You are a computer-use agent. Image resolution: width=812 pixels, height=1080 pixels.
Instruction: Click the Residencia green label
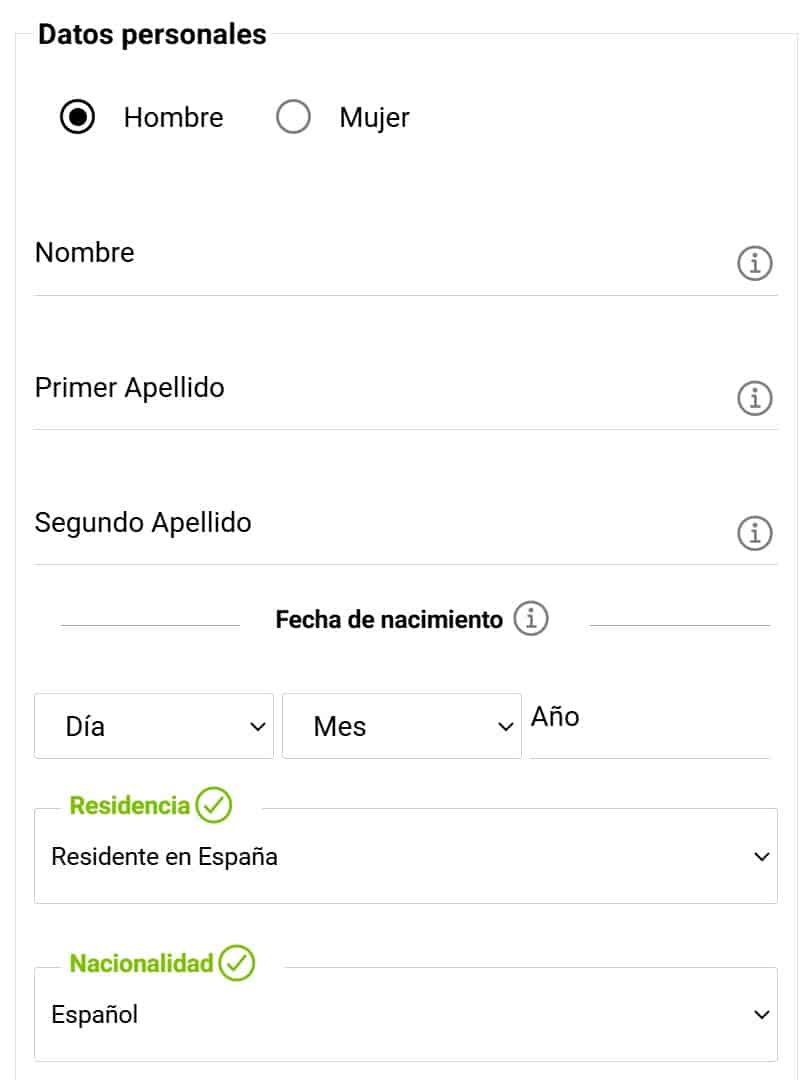tap(129, 806)
